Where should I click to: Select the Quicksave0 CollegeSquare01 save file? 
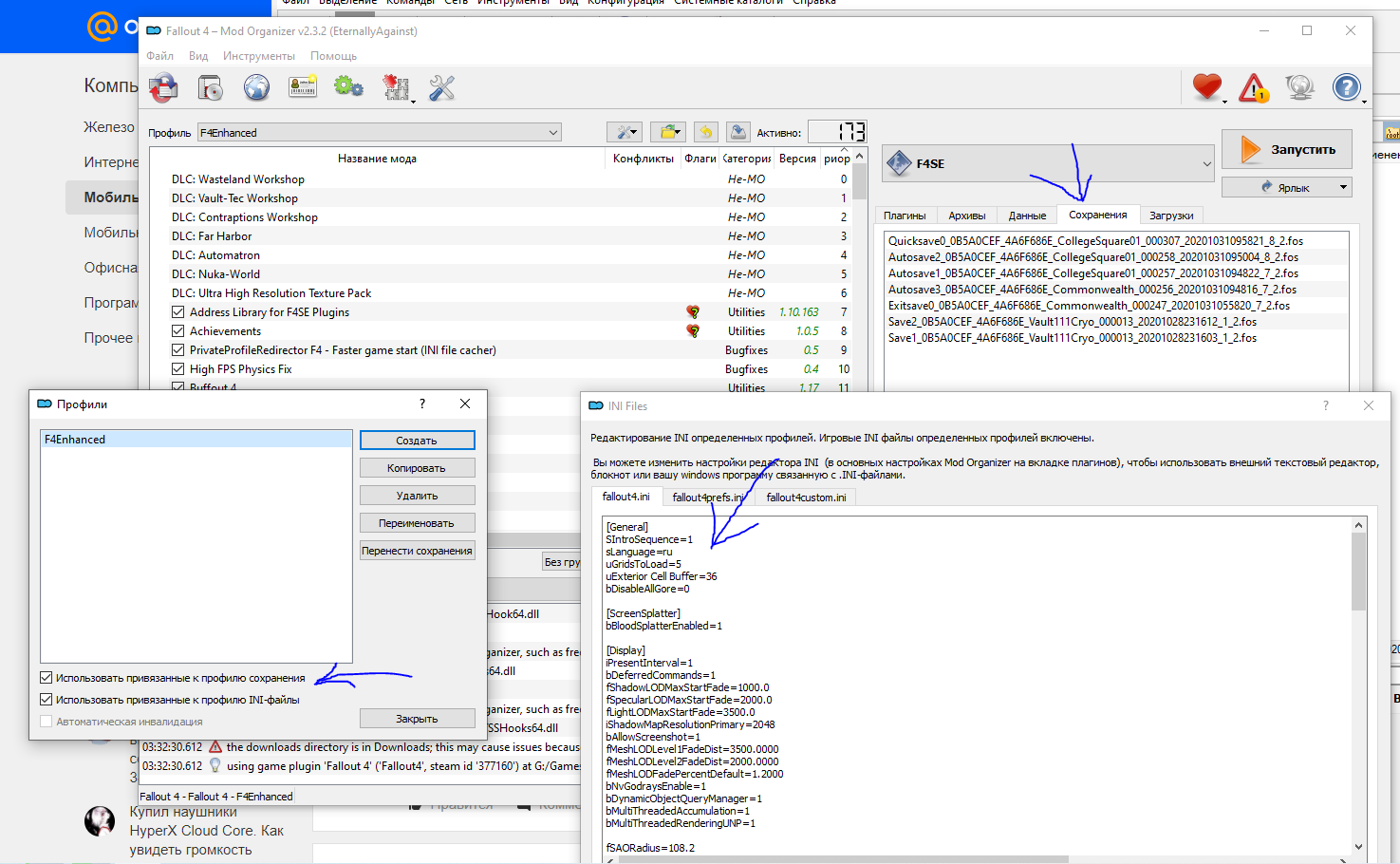[1116, 241]
